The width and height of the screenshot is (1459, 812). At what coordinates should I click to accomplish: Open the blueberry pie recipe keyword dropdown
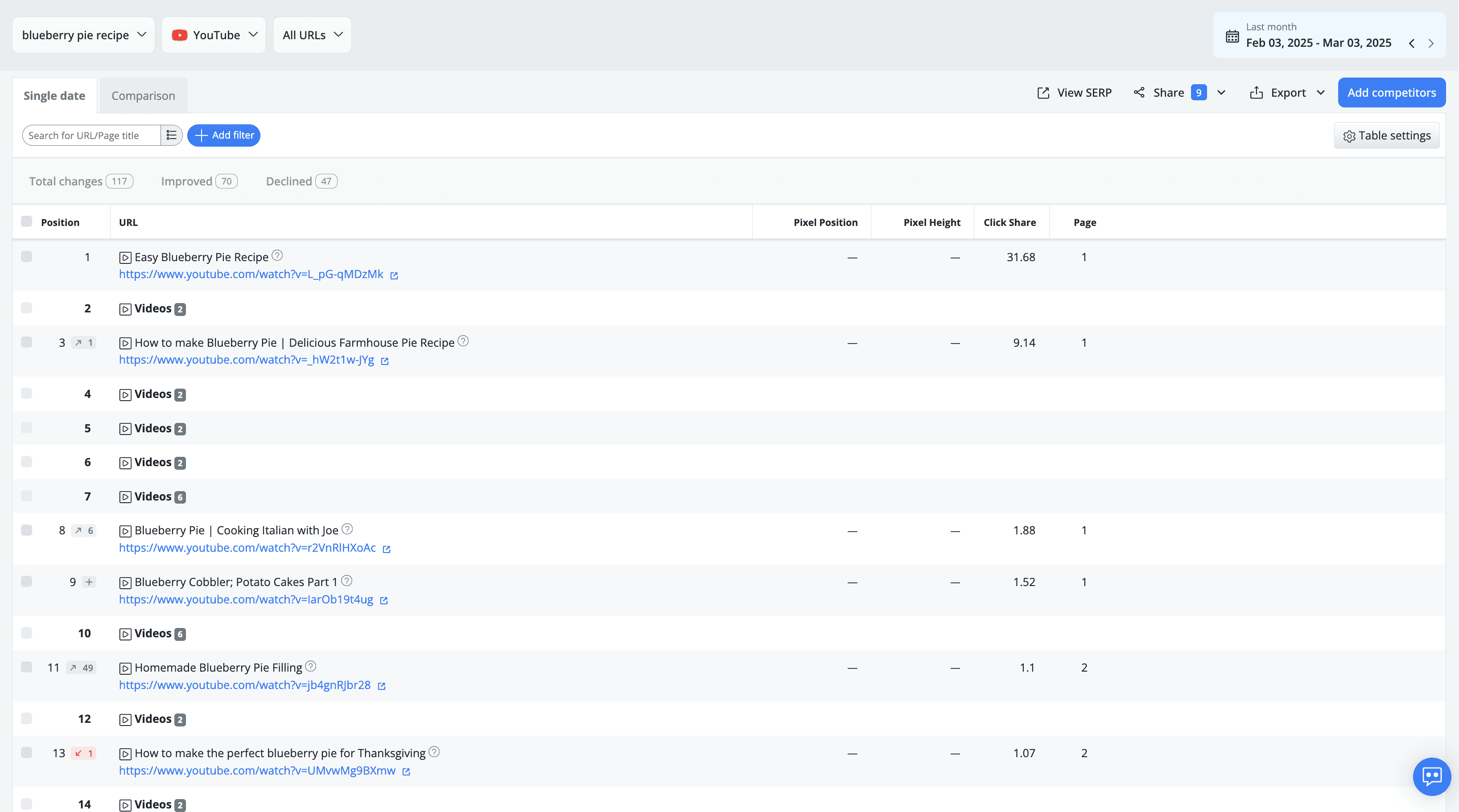(84, 35)
